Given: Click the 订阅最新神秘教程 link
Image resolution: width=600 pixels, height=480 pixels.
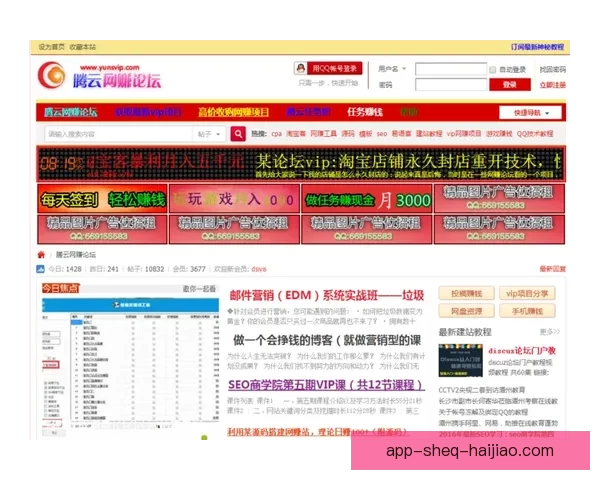Looking at the screenshot, I should [x=537, y=47].
